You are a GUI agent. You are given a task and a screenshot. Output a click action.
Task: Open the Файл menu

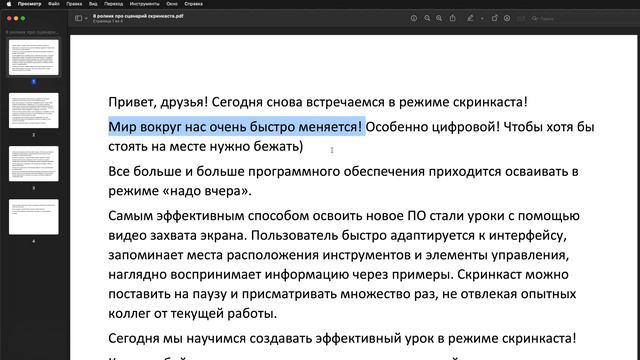[x=54, y=4]
